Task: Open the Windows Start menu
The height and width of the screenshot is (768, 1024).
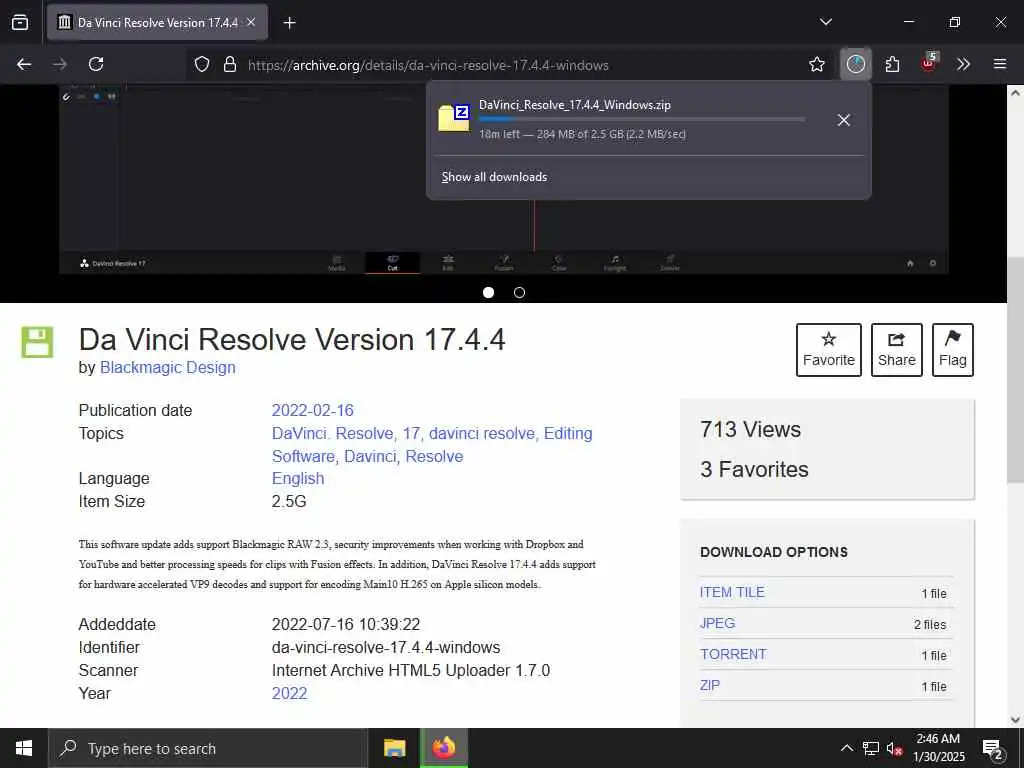Action: (x=24, y=748)
